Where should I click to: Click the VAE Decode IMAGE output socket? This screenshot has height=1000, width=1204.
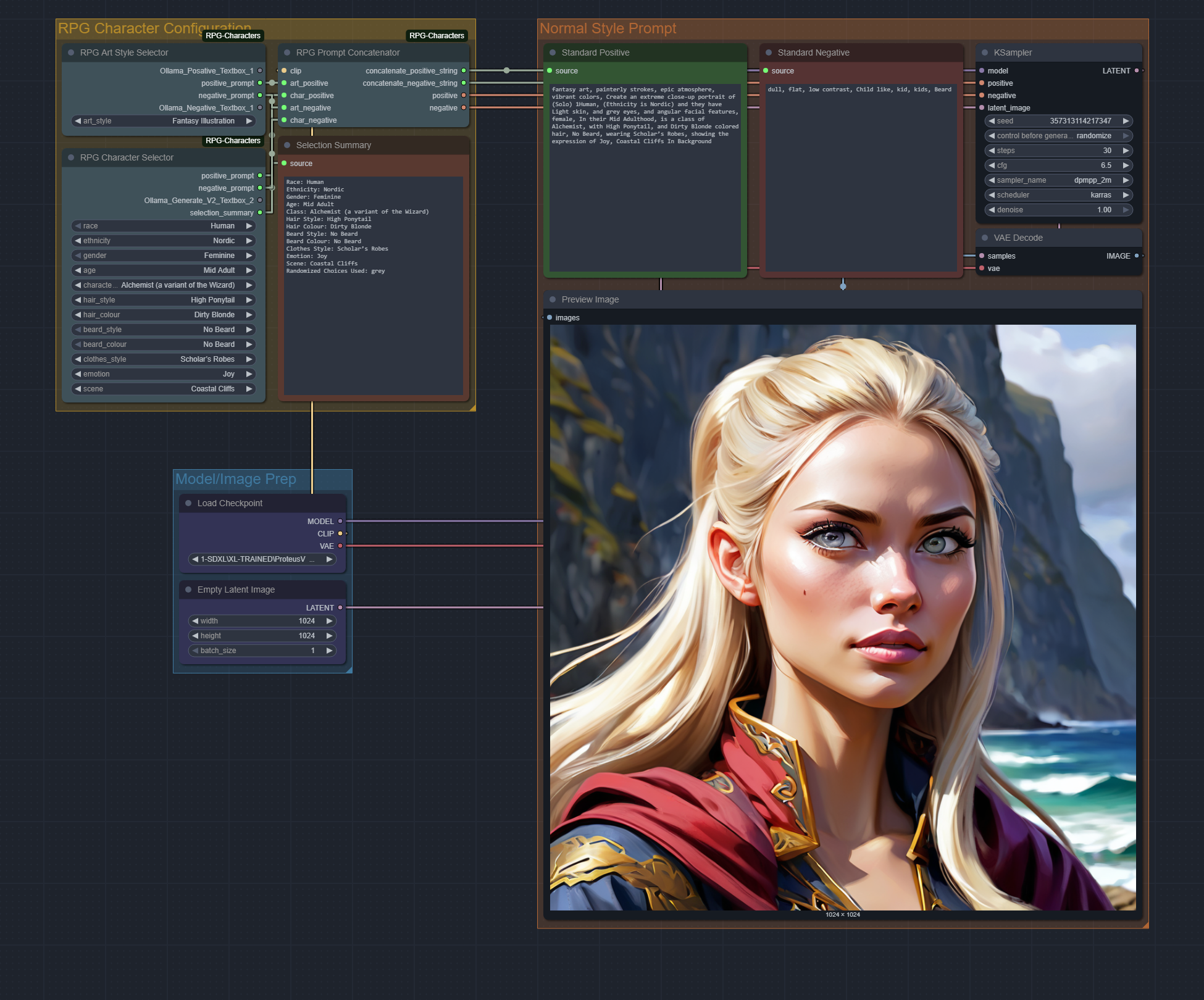click(x=1137, y=256)
